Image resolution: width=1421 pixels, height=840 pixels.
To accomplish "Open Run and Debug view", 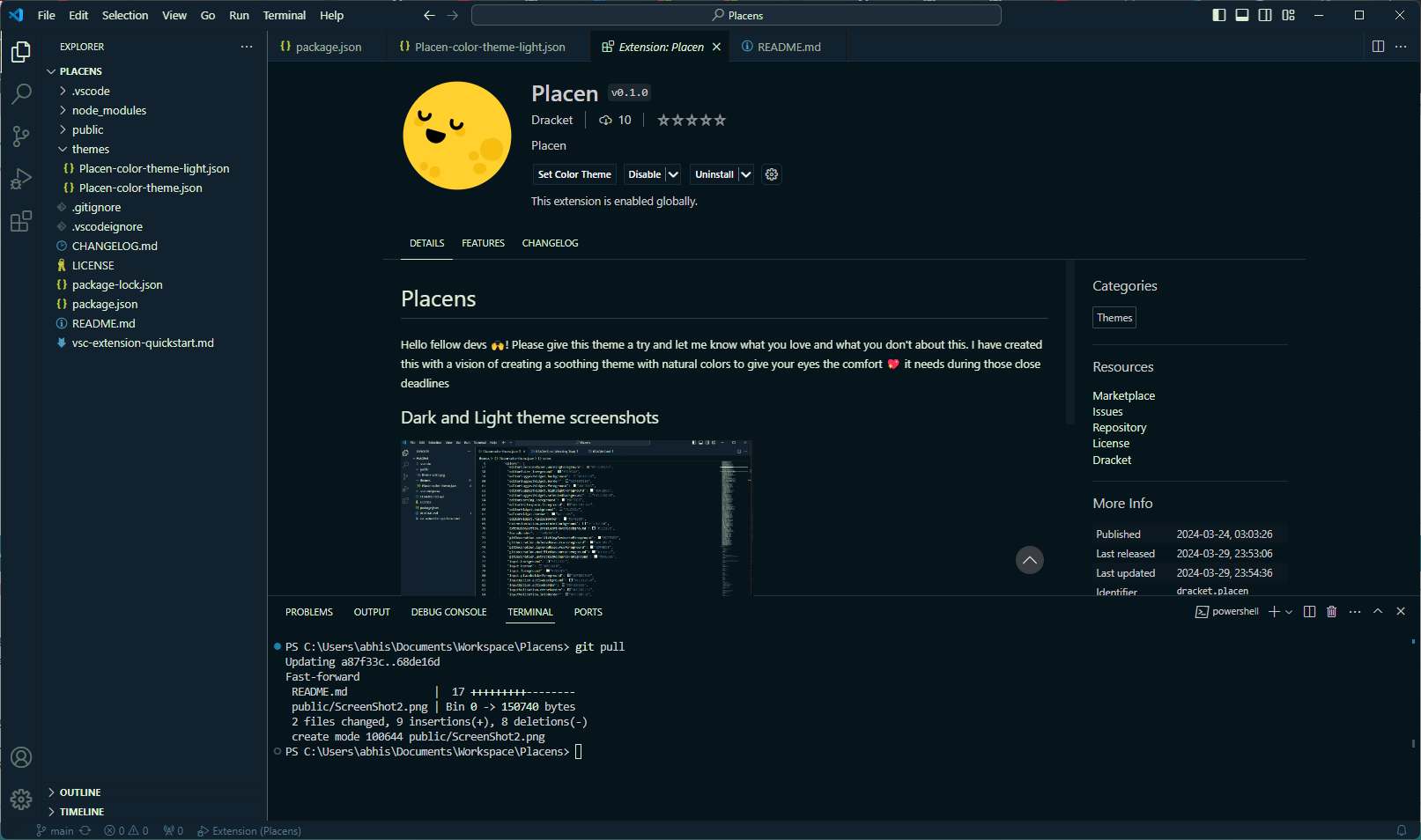I will [x=21, y=179].
